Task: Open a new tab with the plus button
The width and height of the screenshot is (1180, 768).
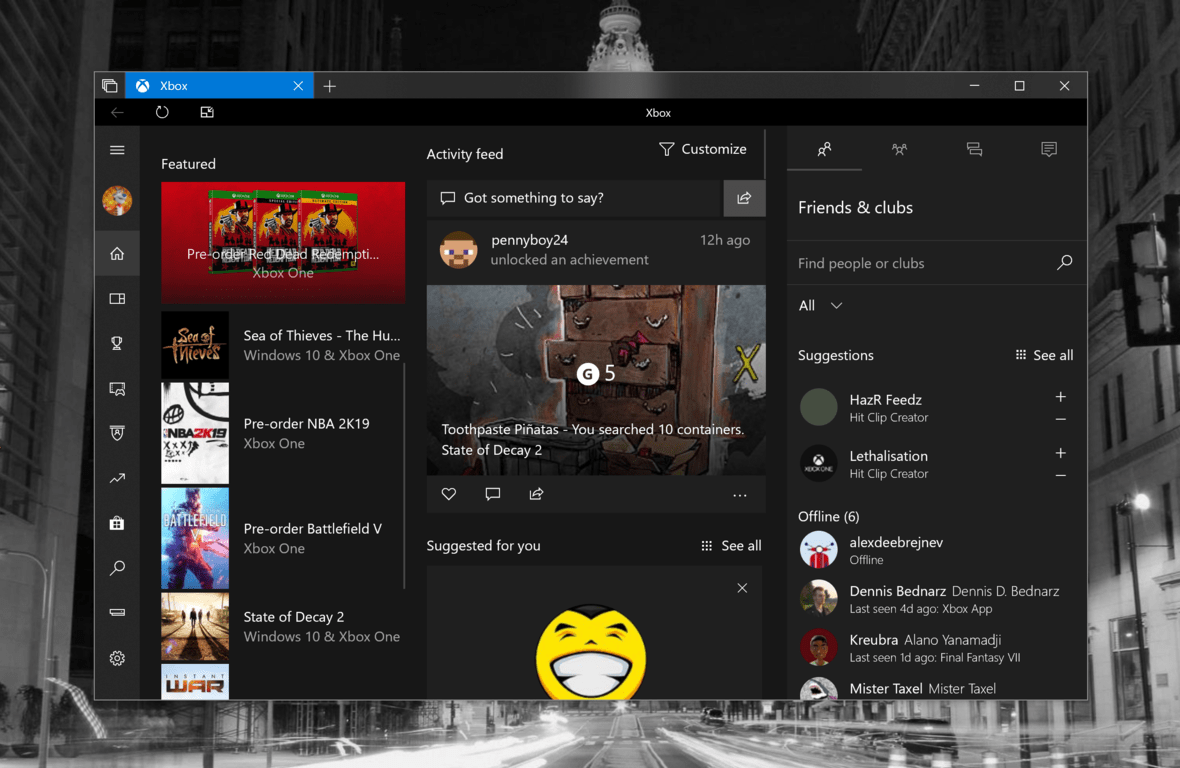Action: click(x=329, y=86)
